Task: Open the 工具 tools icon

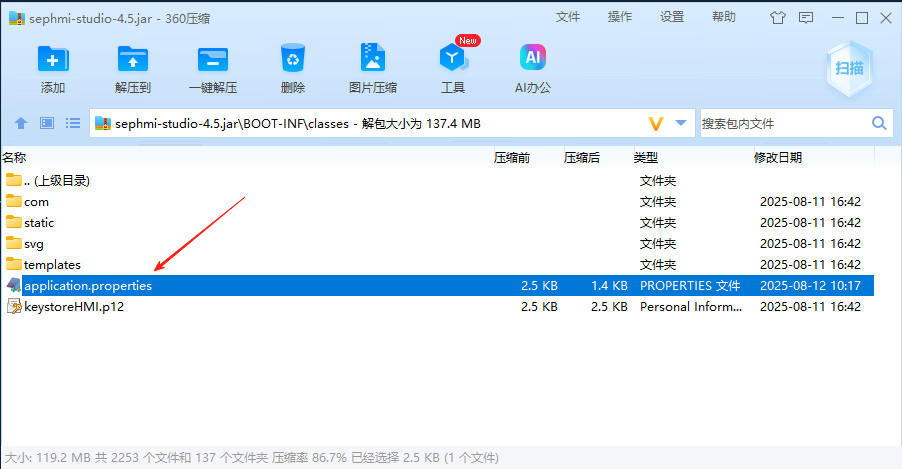Action: [x=453, y=58]
